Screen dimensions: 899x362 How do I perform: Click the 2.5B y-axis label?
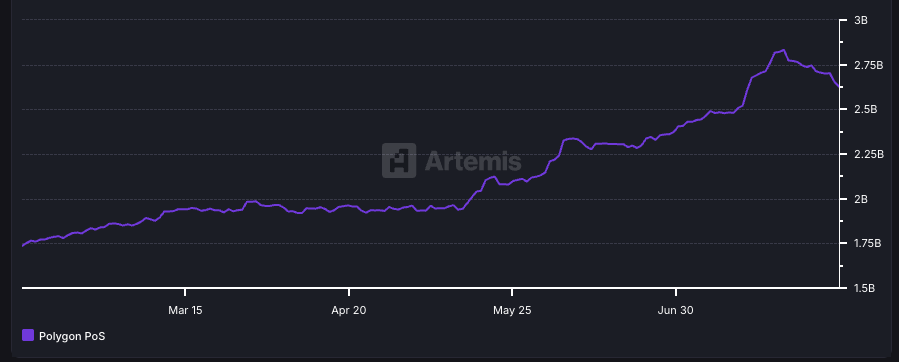[866, 110]
